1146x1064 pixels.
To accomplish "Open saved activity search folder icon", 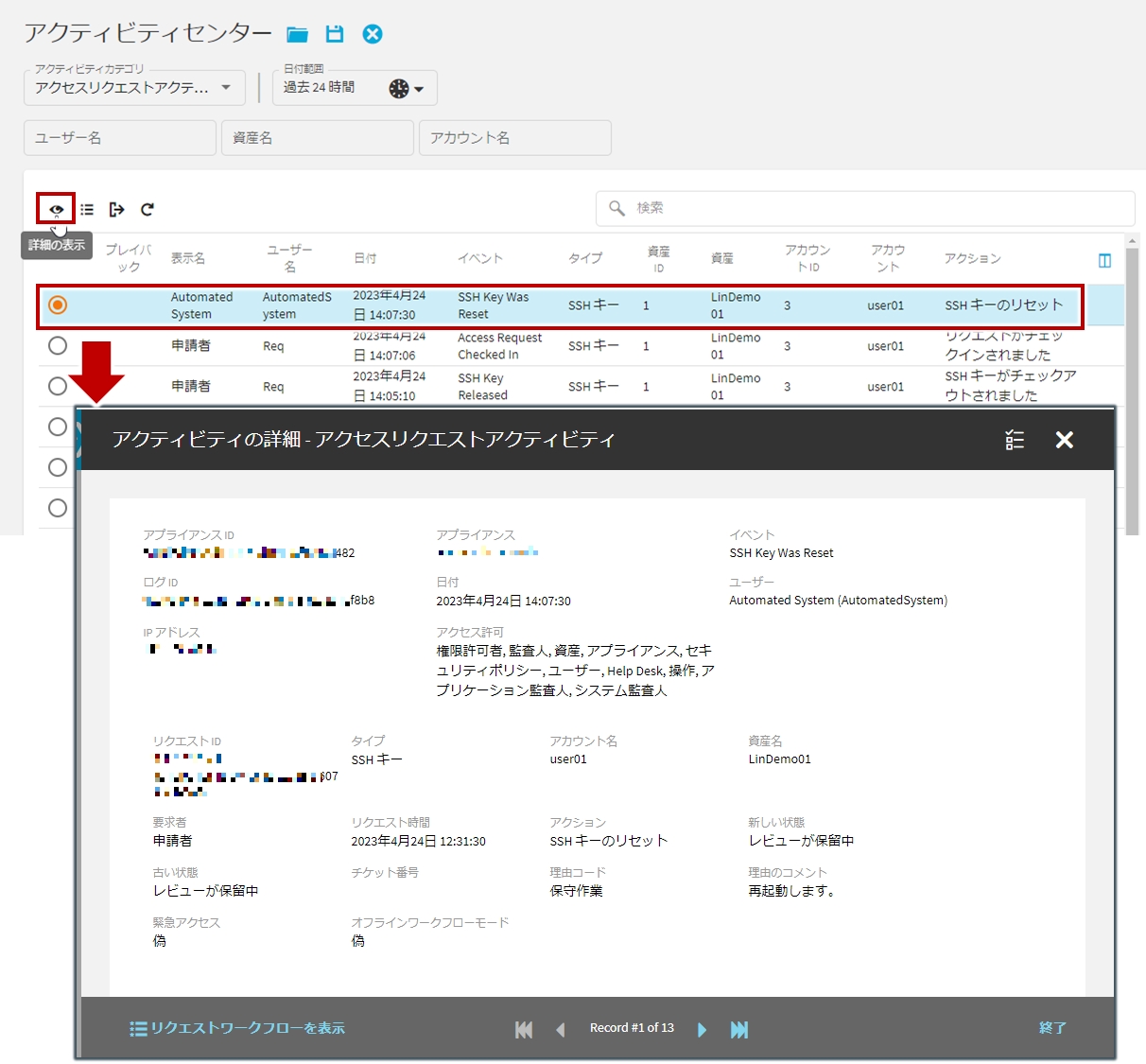I will coord(298,34).
